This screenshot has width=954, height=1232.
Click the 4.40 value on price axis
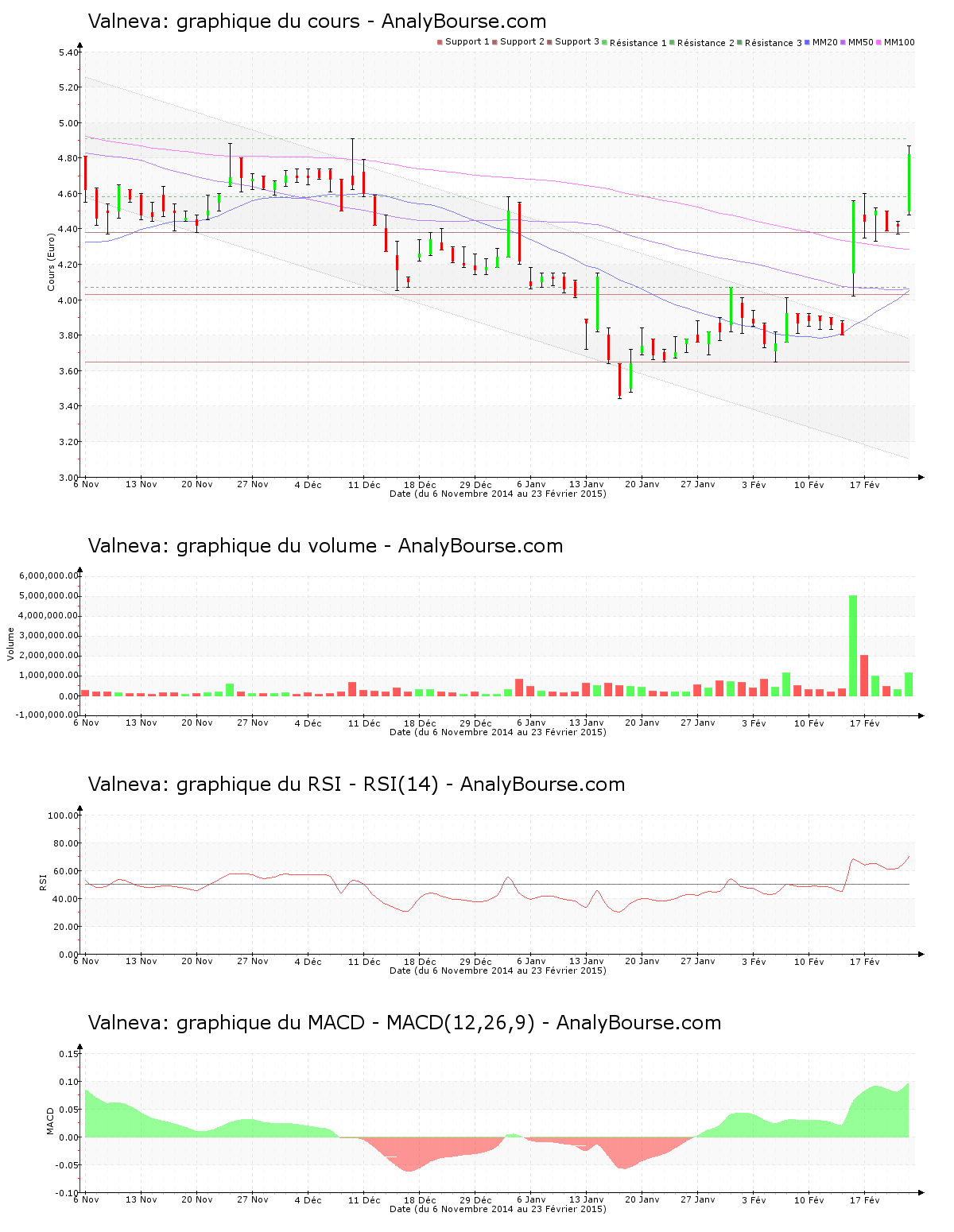68,230
